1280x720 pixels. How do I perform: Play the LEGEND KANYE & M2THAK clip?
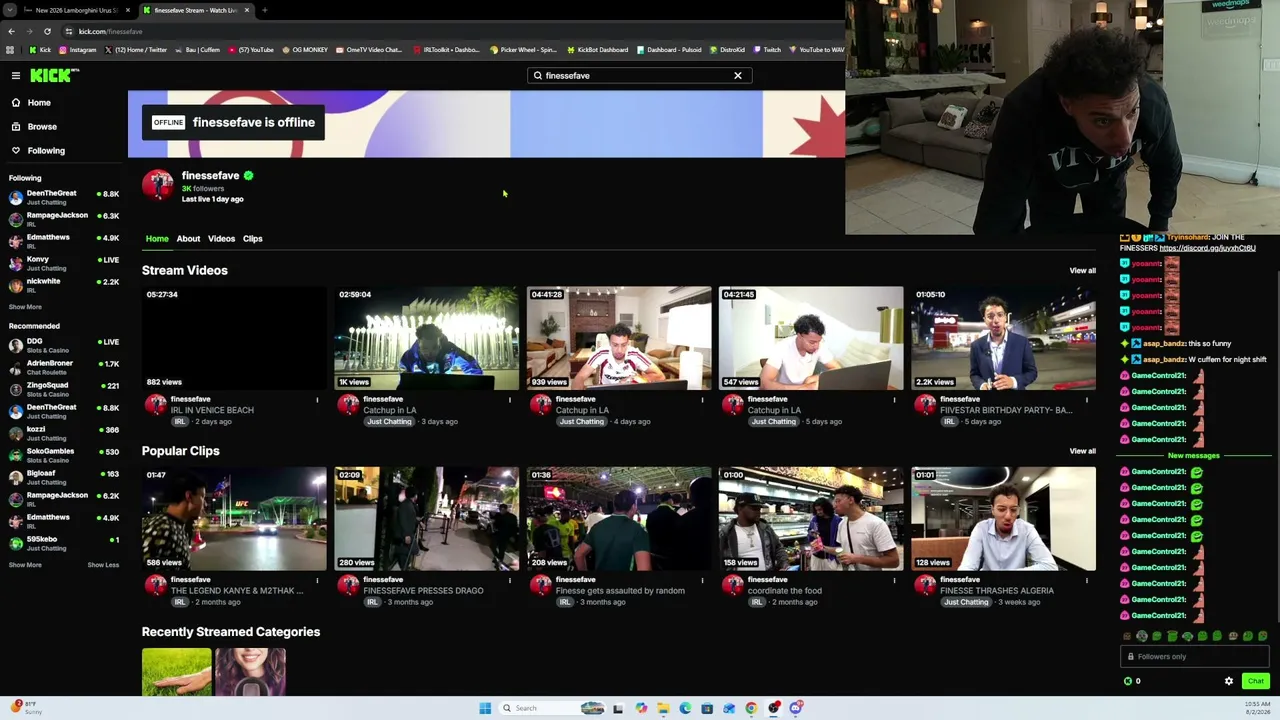pos(234,519)
